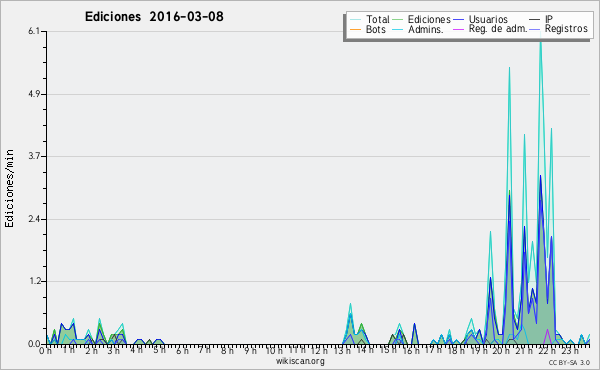Click the black IP legend line swatch

point(535,19)
